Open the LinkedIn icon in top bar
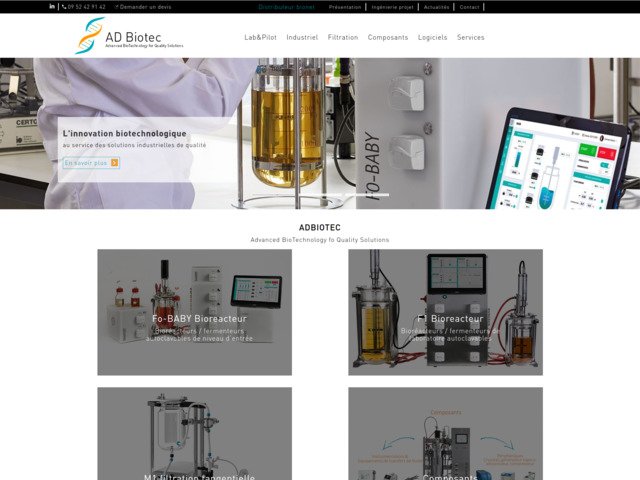 [x=52, y=7]
